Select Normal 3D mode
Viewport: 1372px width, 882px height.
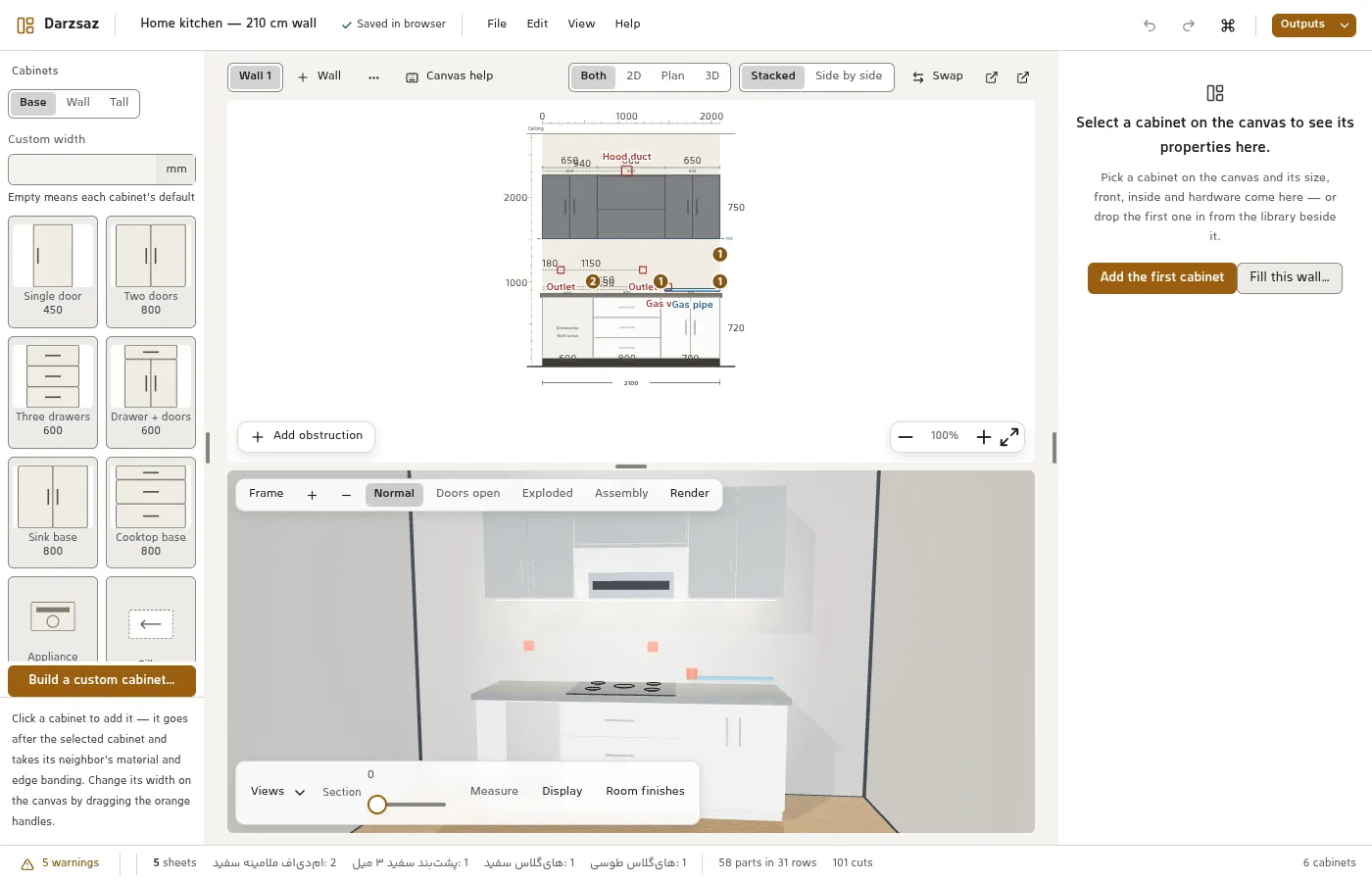[x=394, y=494]
